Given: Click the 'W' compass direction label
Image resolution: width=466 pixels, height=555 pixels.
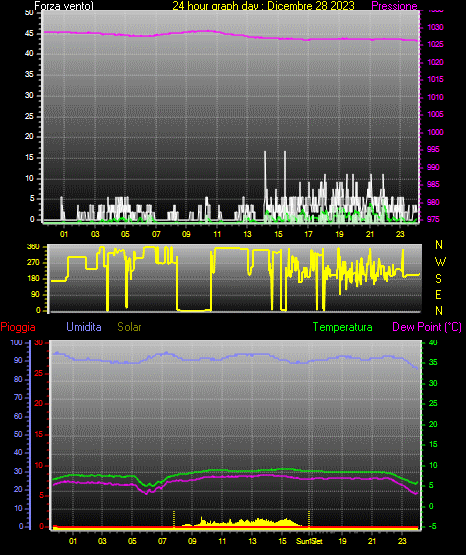Looking at the screenshot, I should pyautogui.click(x=440, y=262).
